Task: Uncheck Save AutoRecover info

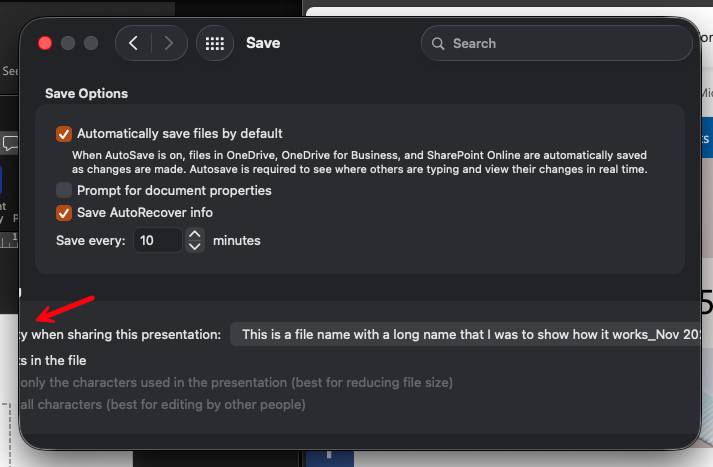Action: point(64,213)
